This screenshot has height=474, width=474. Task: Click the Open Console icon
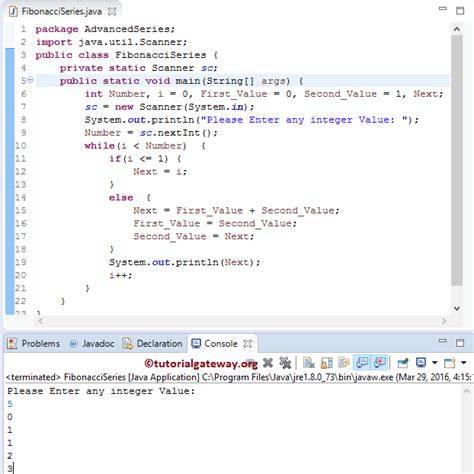click(x=449, y=363)
